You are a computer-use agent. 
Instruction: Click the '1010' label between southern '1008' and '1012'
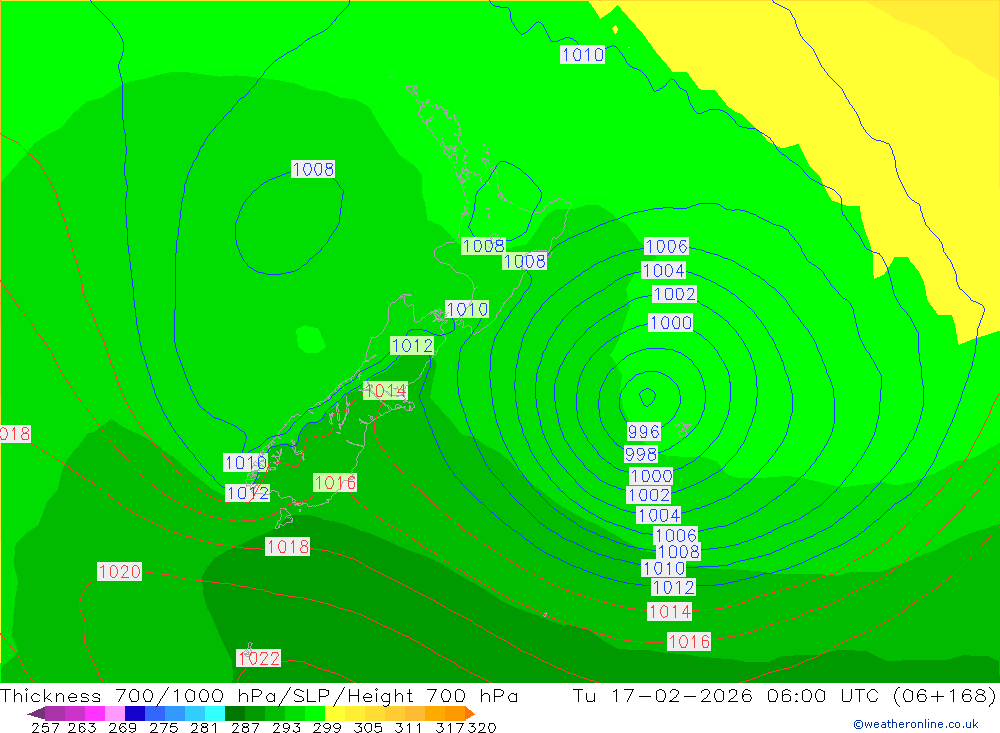pos(664,568)
